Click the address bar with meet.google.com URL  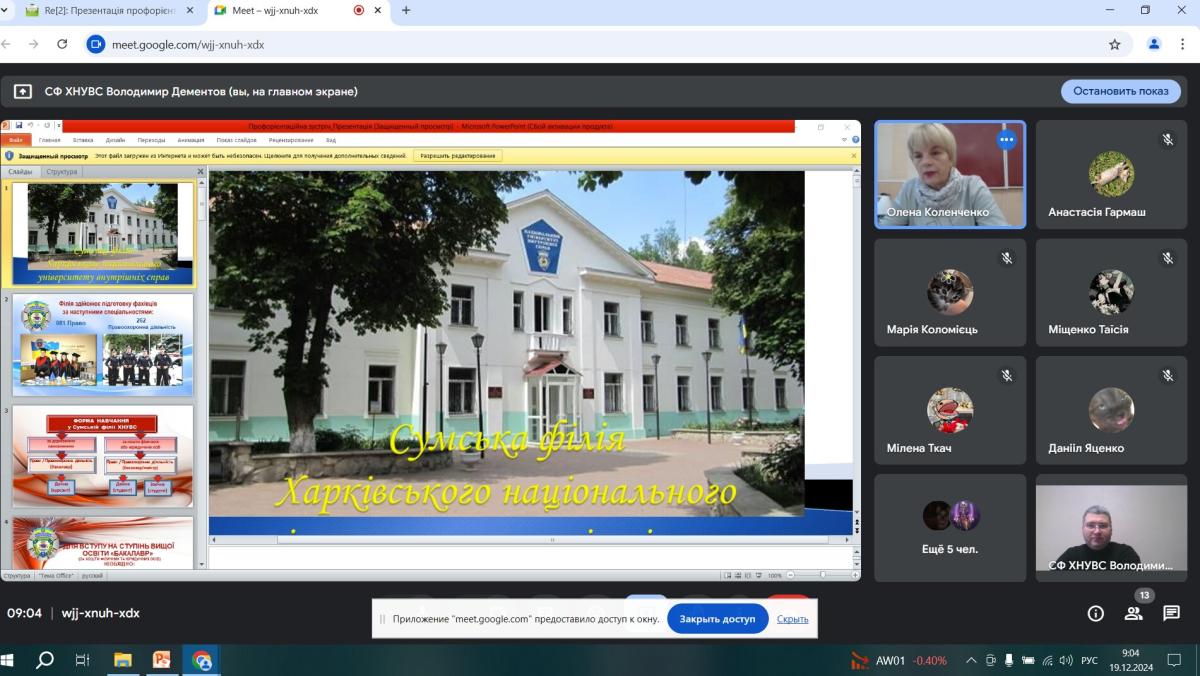coord(600,44)
